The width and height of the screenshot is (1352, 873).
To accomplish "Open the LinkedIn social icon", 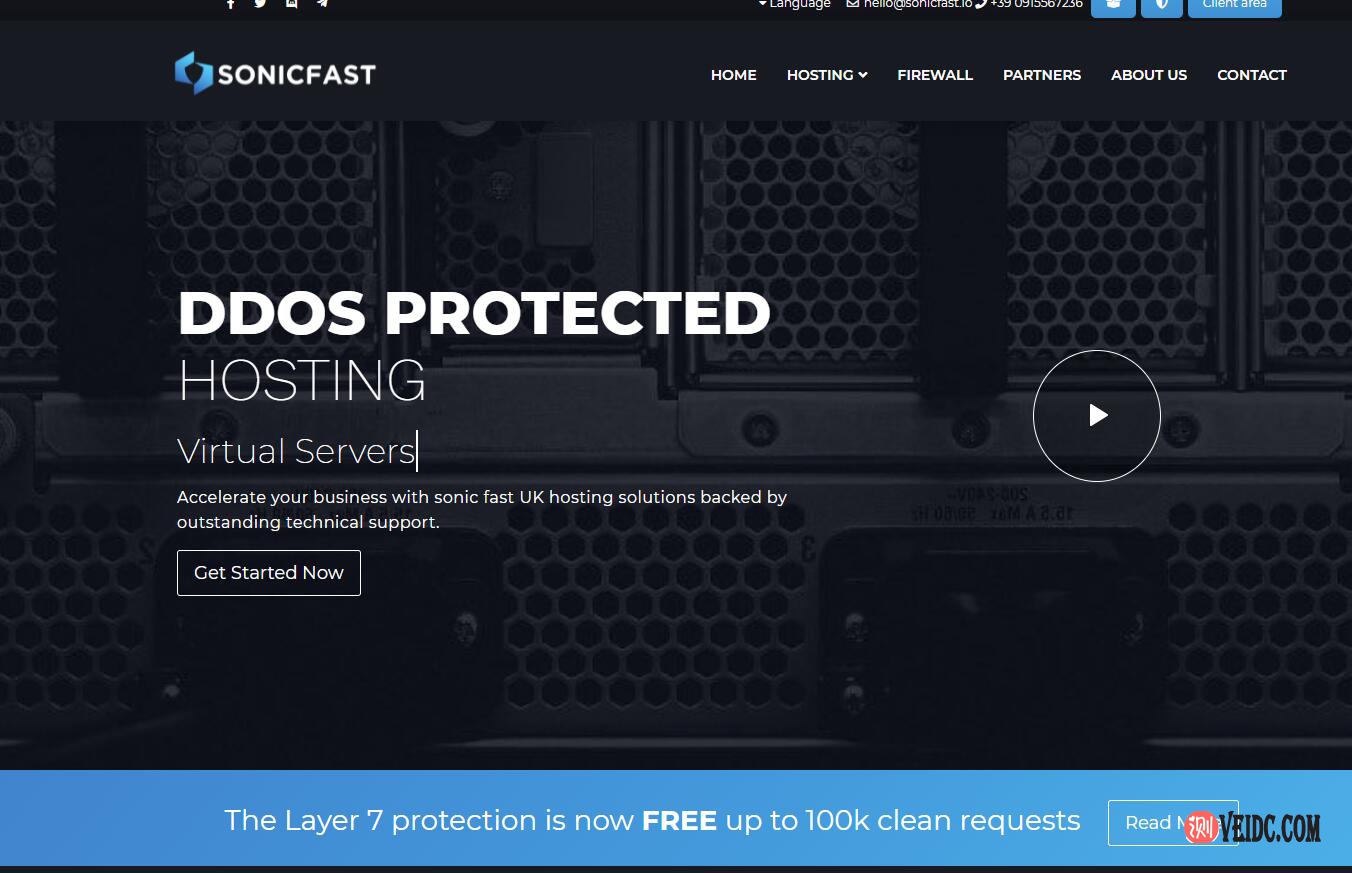I will pos(291,3).
